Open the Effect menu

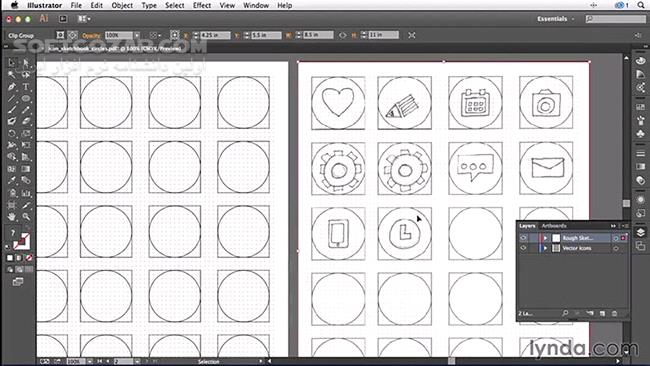point(202,5)
